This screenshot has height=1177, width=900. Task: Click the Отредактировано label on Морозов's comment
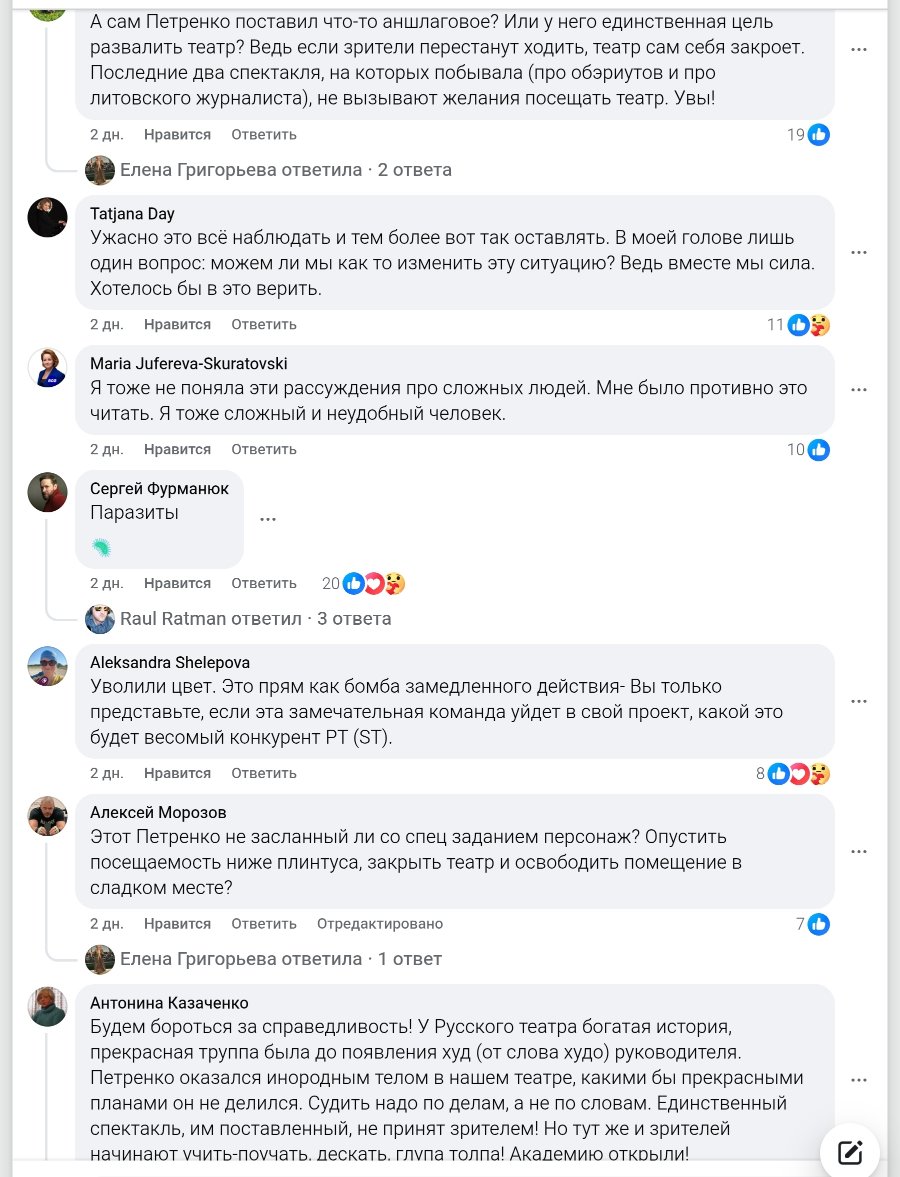pos(379,924)
